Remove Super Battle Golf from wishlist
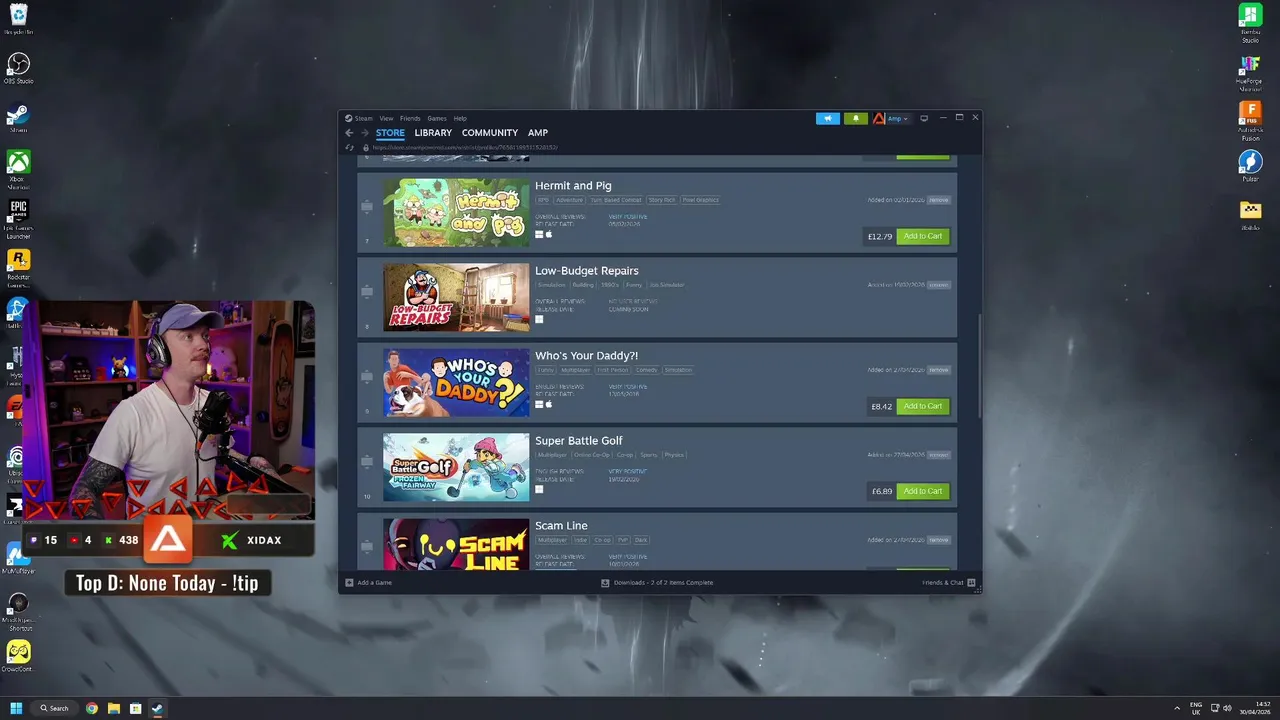This screenshot has width=1280, height=720. 938,455
